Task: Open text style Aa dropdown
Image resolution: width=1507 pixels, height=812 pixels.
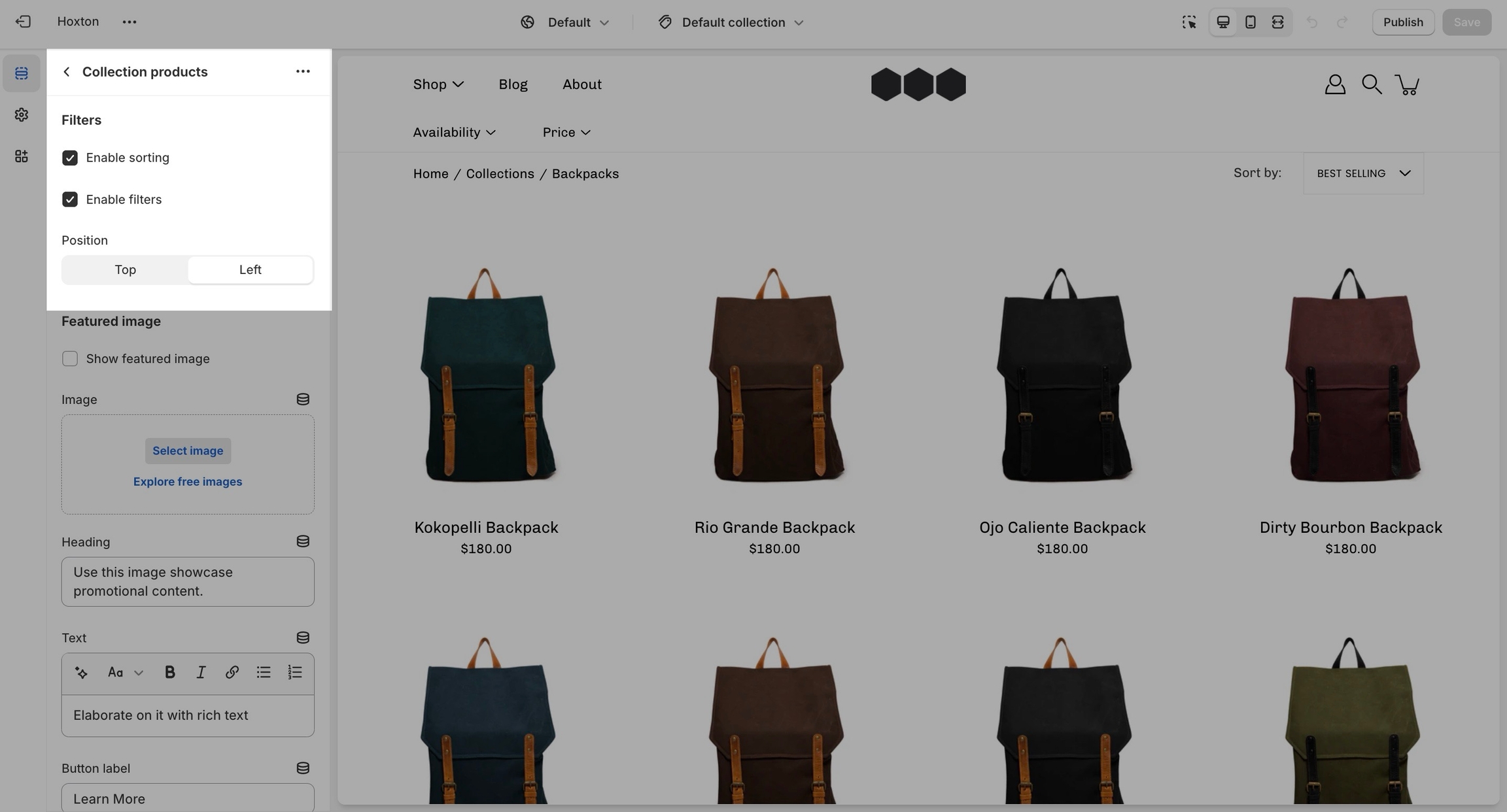Action: click(125, 673)
